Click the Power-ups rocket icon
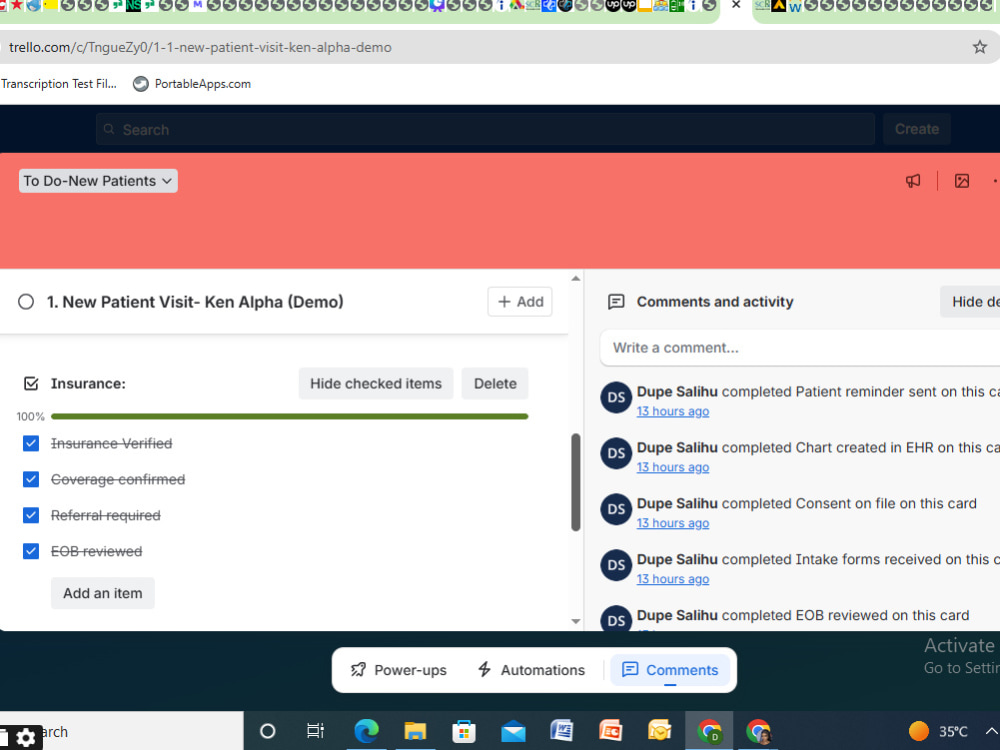Screen dimensions: 1000x750 pos(358,670)
